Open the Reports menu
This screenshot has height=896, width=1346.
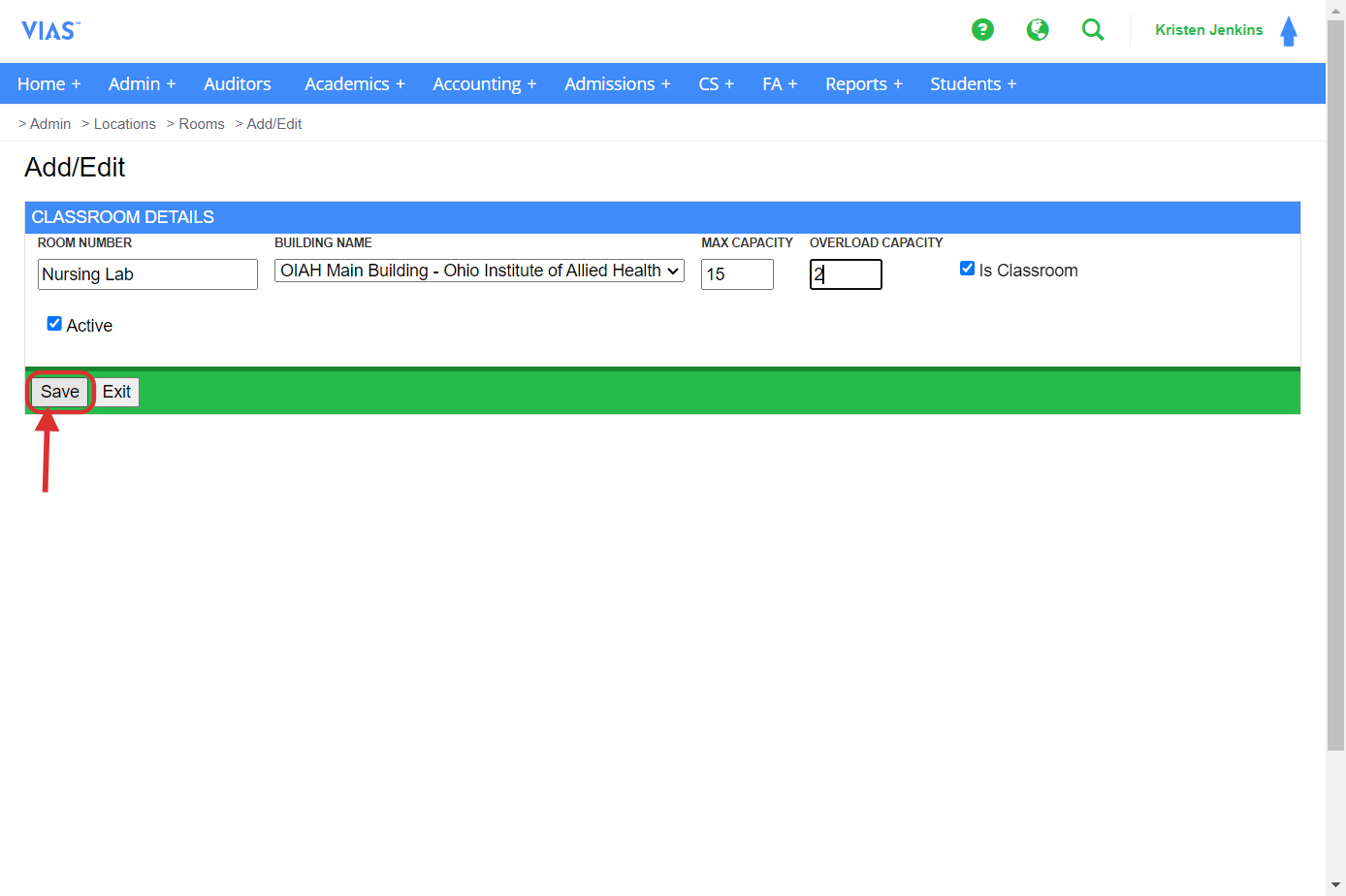pos(863,84)
